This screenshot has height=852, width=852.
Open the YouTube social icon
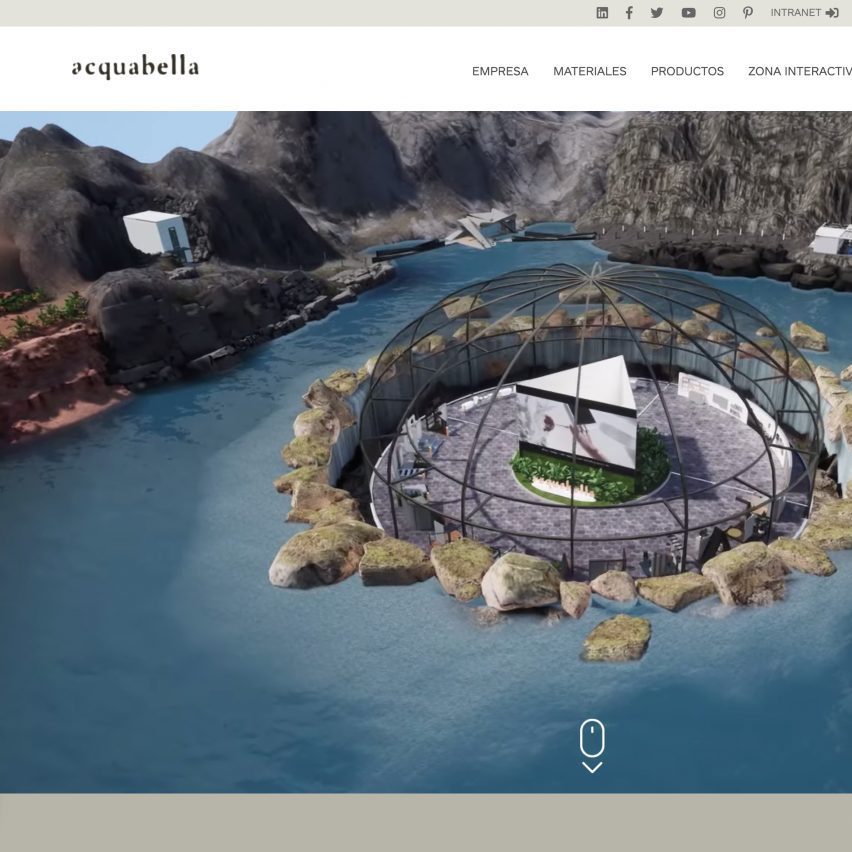click(688, 13)
